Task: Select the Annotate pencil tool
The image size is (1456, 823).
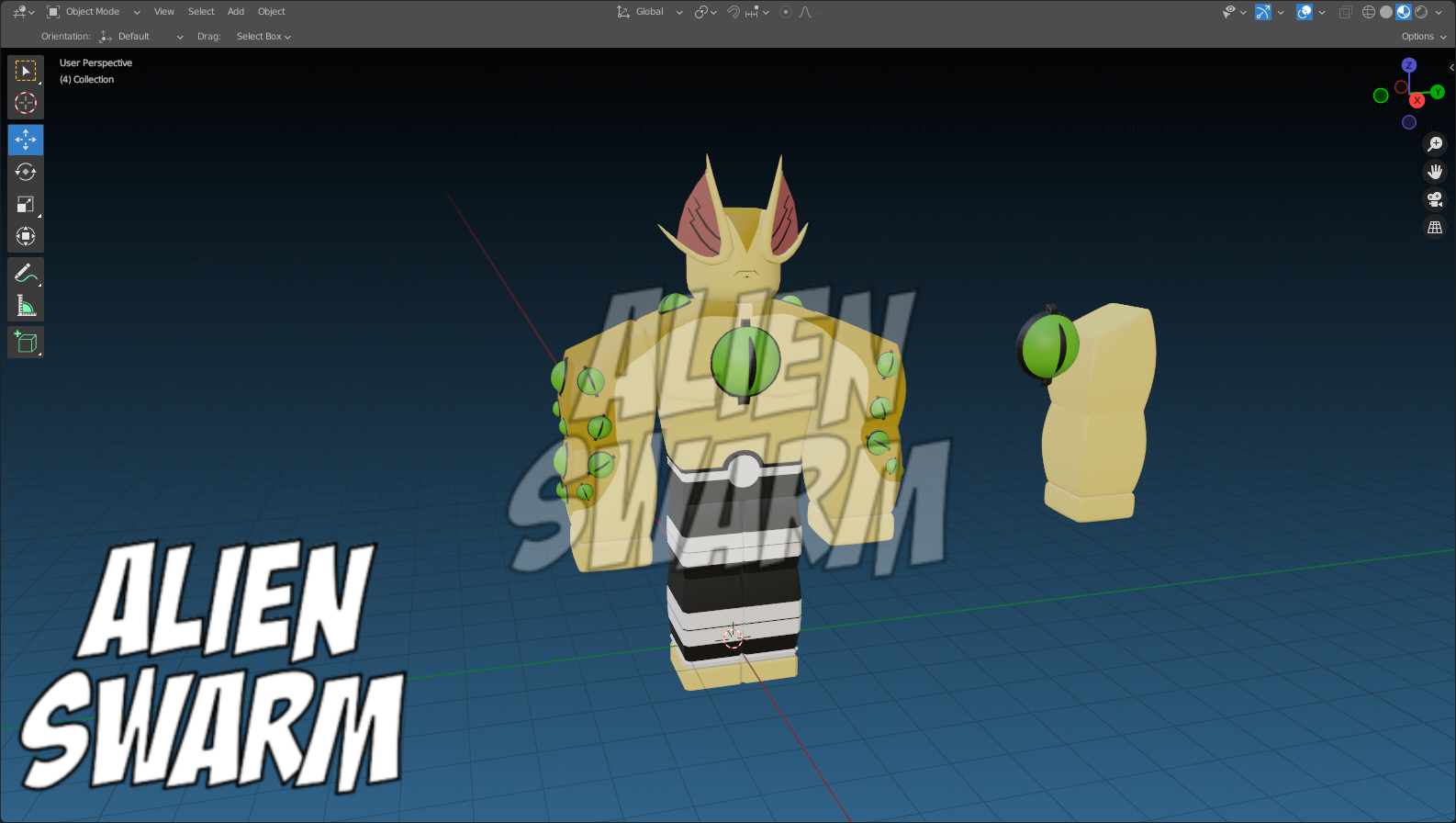Action: (26, 273)
